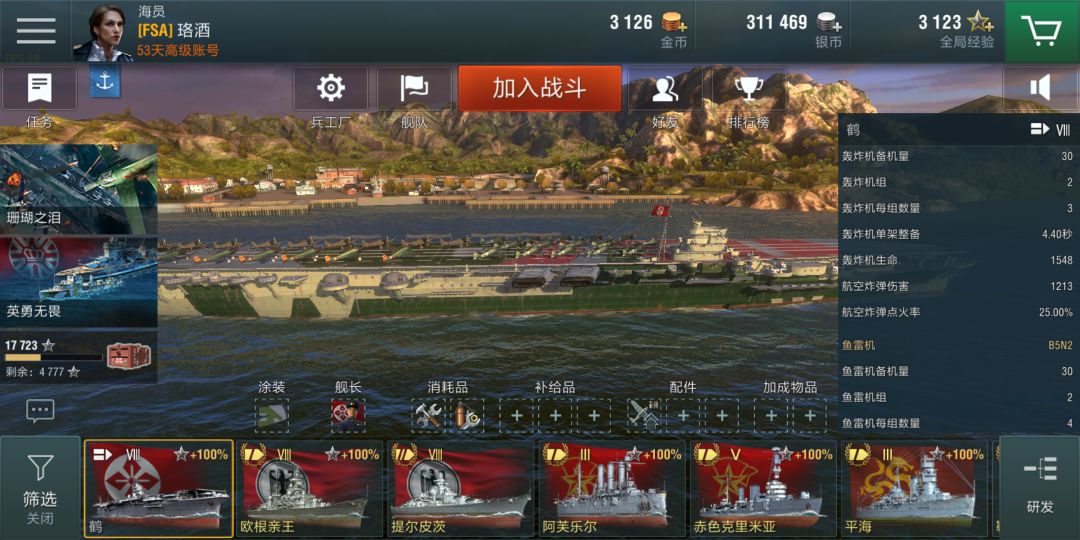Click the 加入战斗 battle button

pyautogui.click(x=540, y=88)
